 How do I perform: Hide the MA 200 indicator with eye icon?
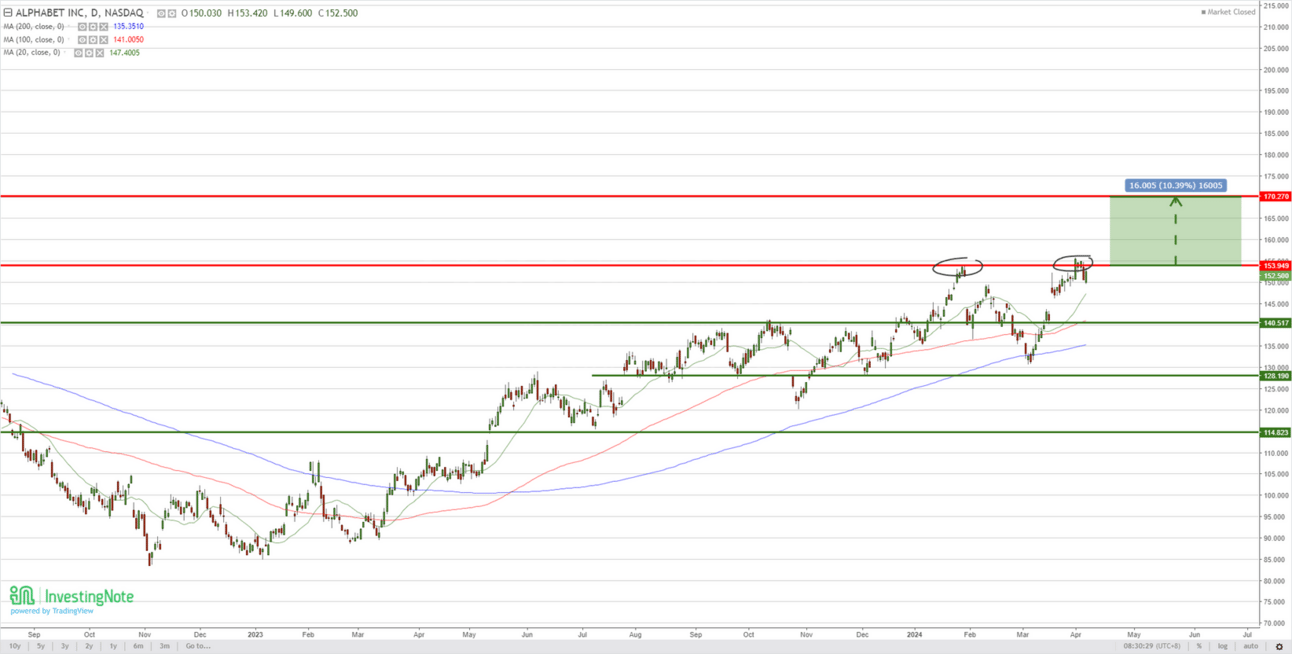(x=82, y=27)
